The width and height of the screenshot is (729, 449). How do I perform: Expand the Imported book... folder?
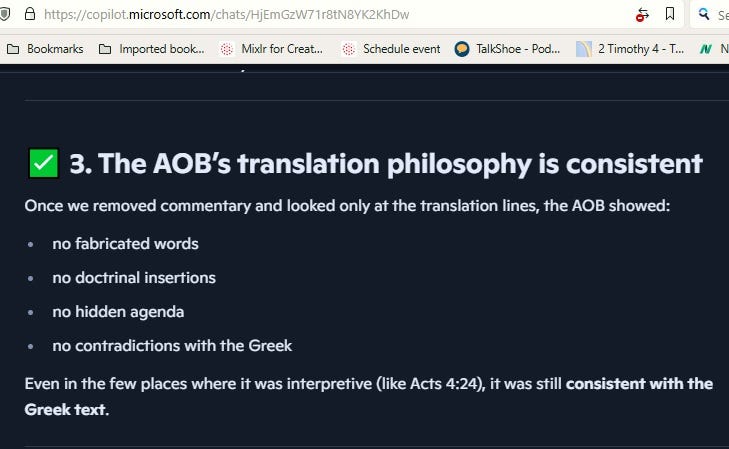click(x=152, y=49)
